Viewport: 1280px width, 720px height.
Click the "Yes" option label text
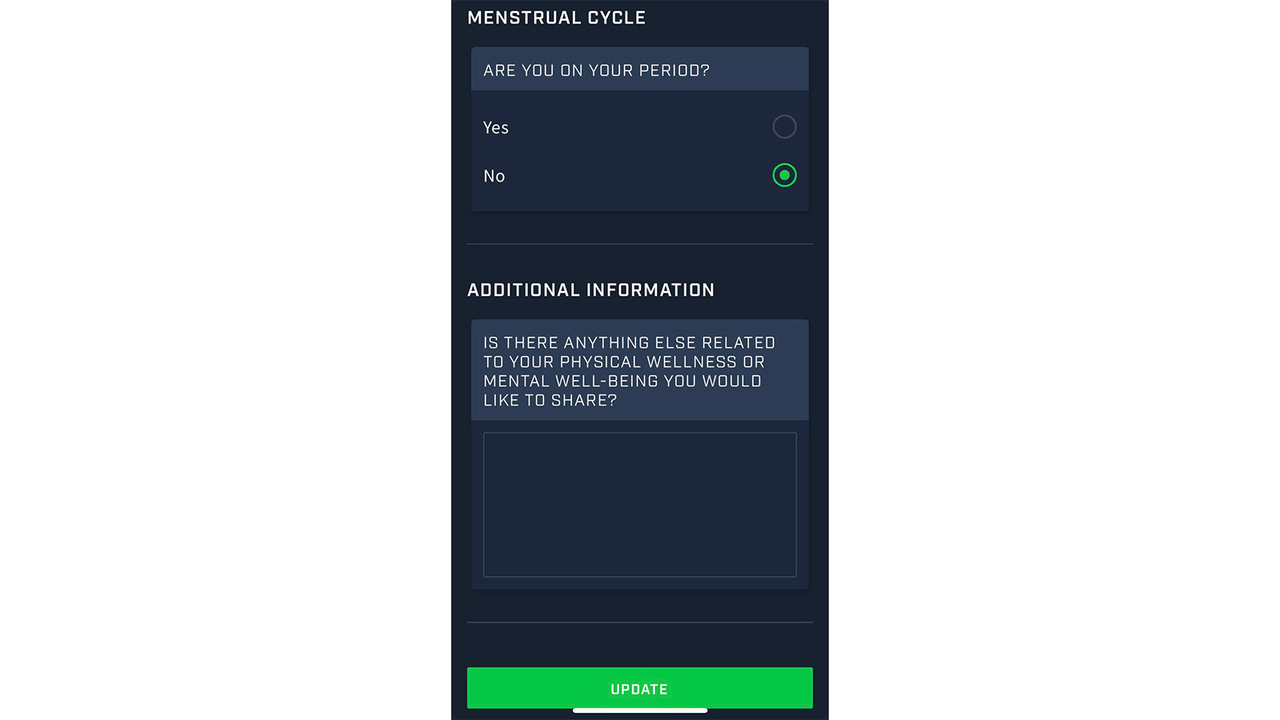496,127
